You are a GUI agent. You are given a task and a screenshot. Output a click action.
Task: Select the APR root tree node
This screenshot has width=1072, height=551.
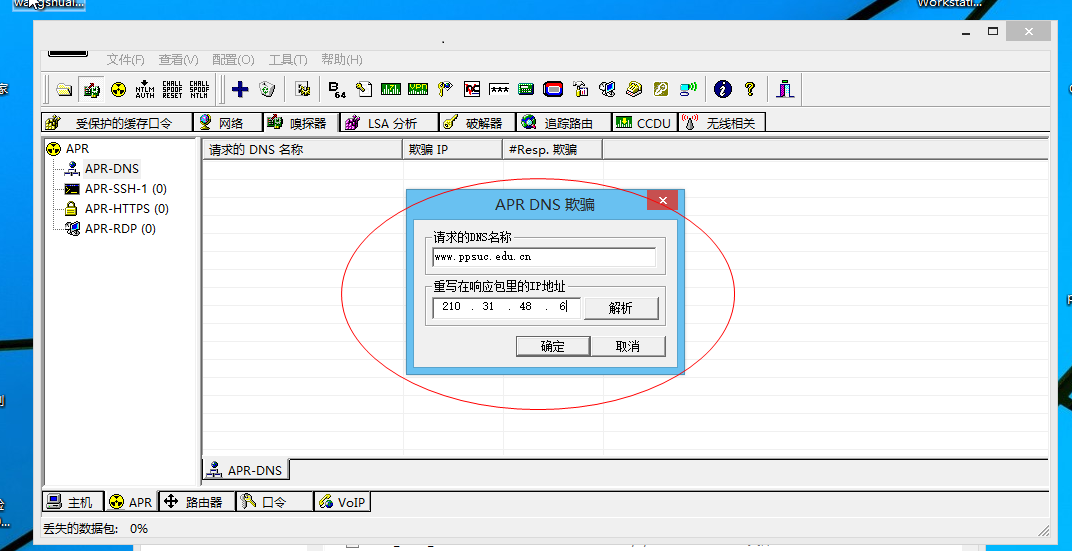77,148
